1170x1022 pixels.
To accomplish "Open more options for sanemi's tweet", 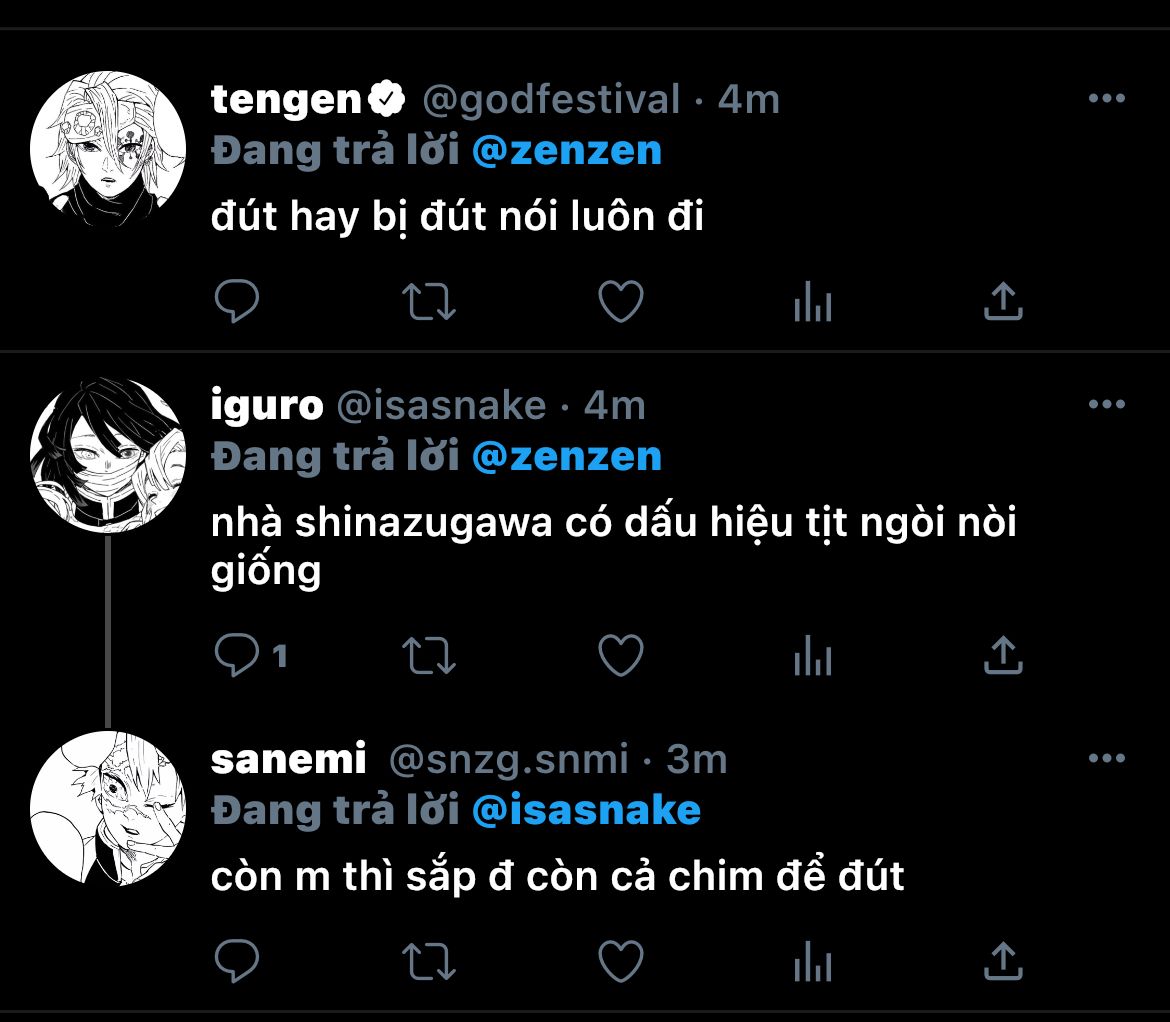I will pyautogui.click(x=1107, y=758).
